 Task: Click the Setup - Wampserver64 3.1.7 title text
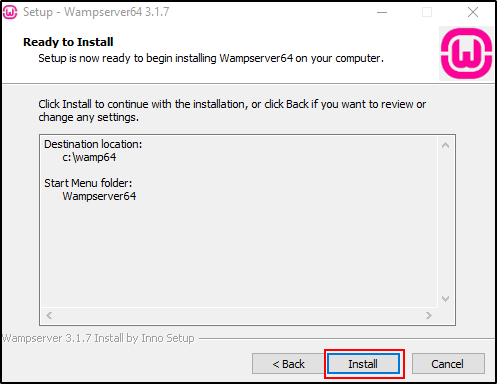pyautogui.click(x=96, y=12)
